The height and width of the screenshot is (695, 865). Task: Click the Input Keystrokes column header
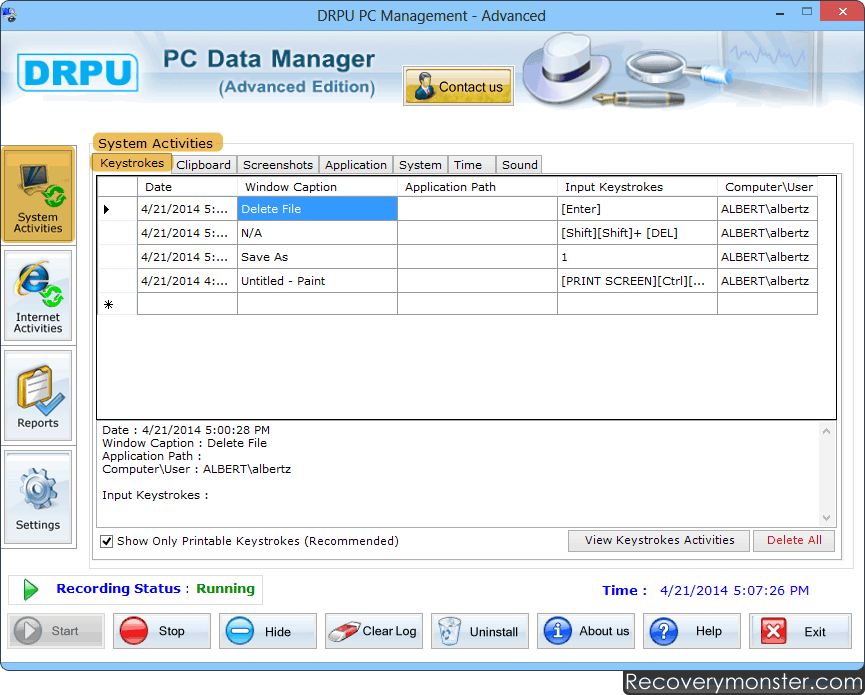coord(637,187)
